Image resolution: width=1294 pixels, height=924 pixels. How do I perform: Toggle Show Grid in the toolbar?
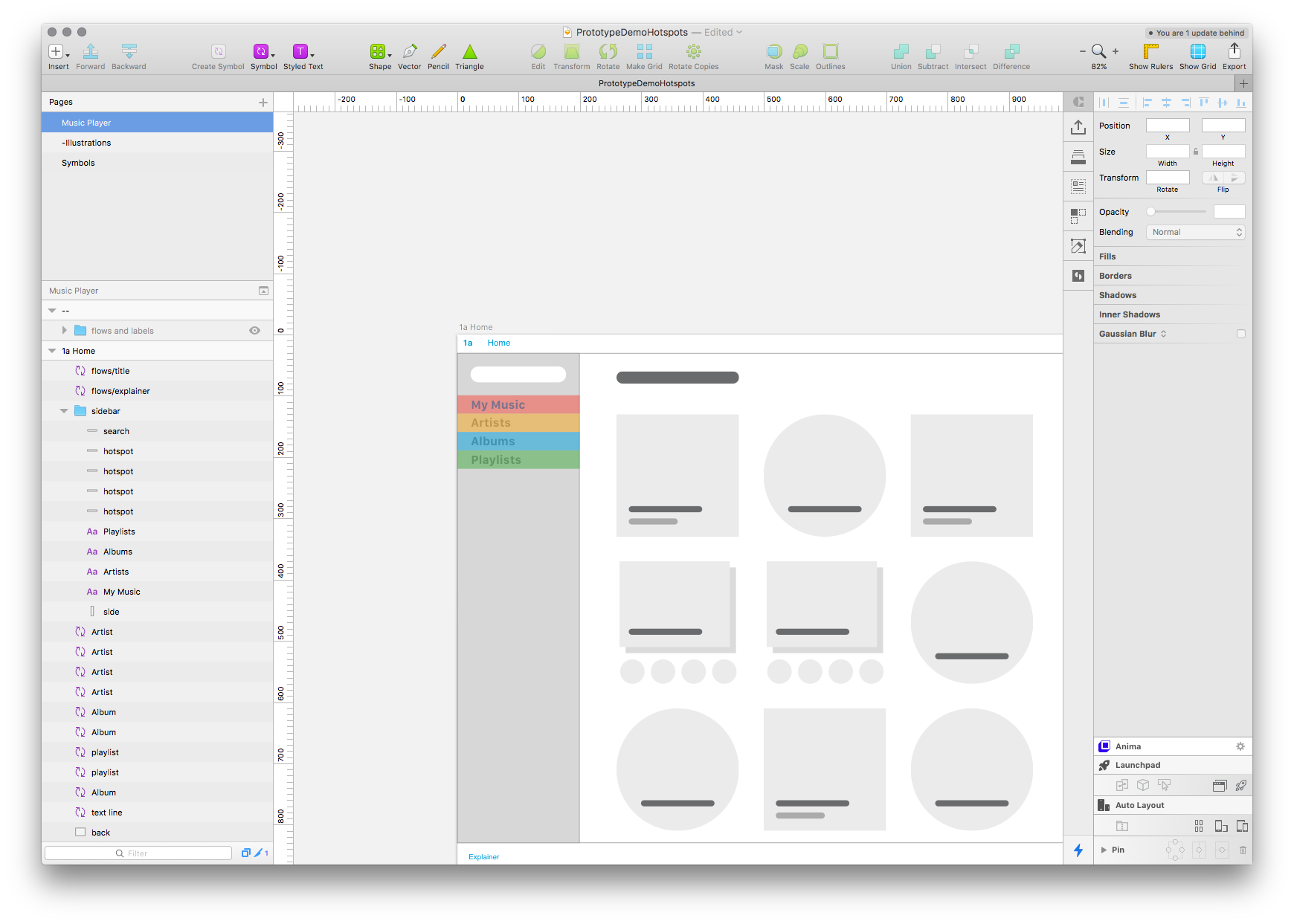pos(1197,52)
